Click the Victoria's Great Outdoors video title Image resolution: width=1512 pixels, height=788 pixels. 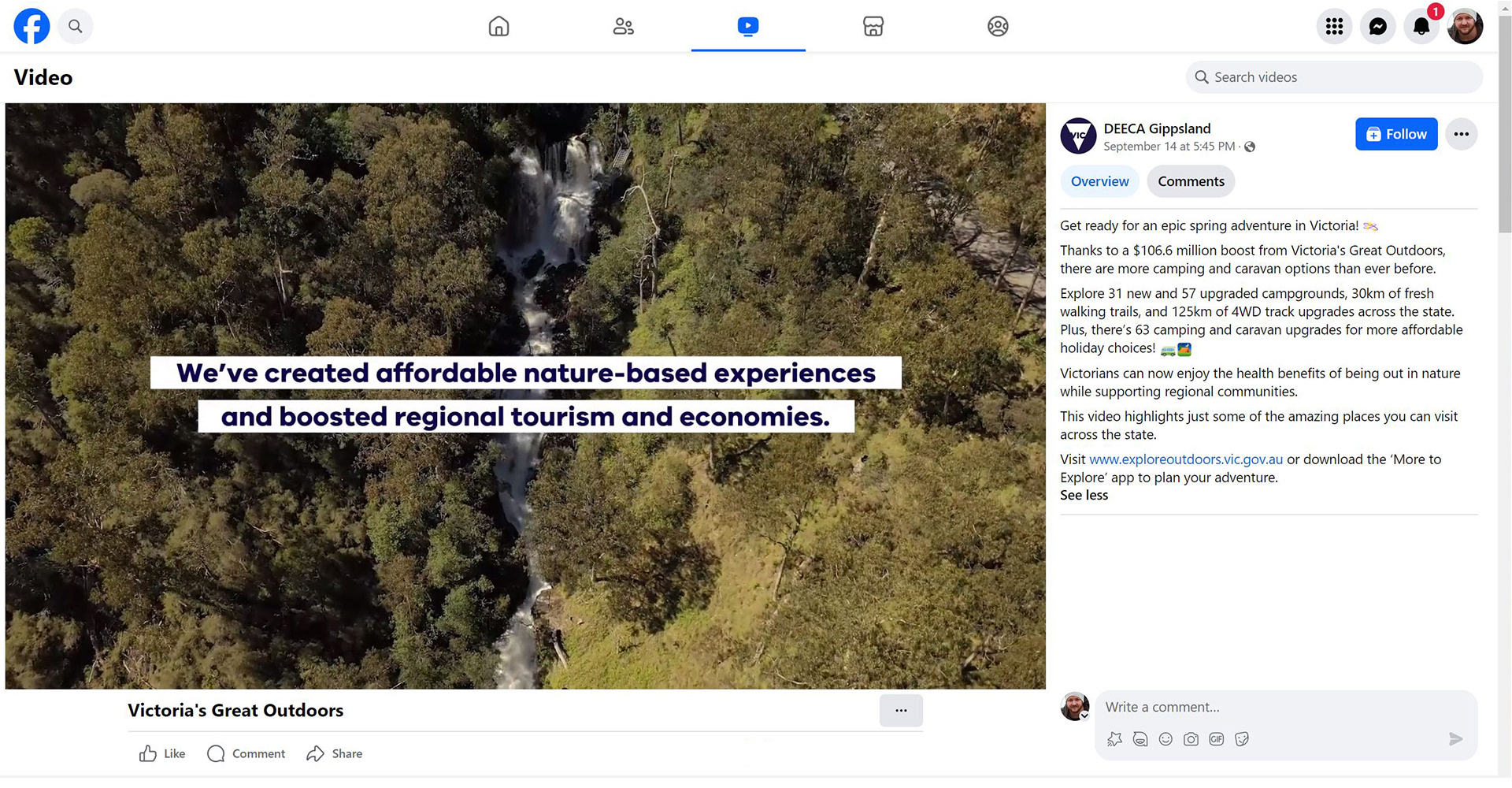pyautogui.click(x=235, y=711)
